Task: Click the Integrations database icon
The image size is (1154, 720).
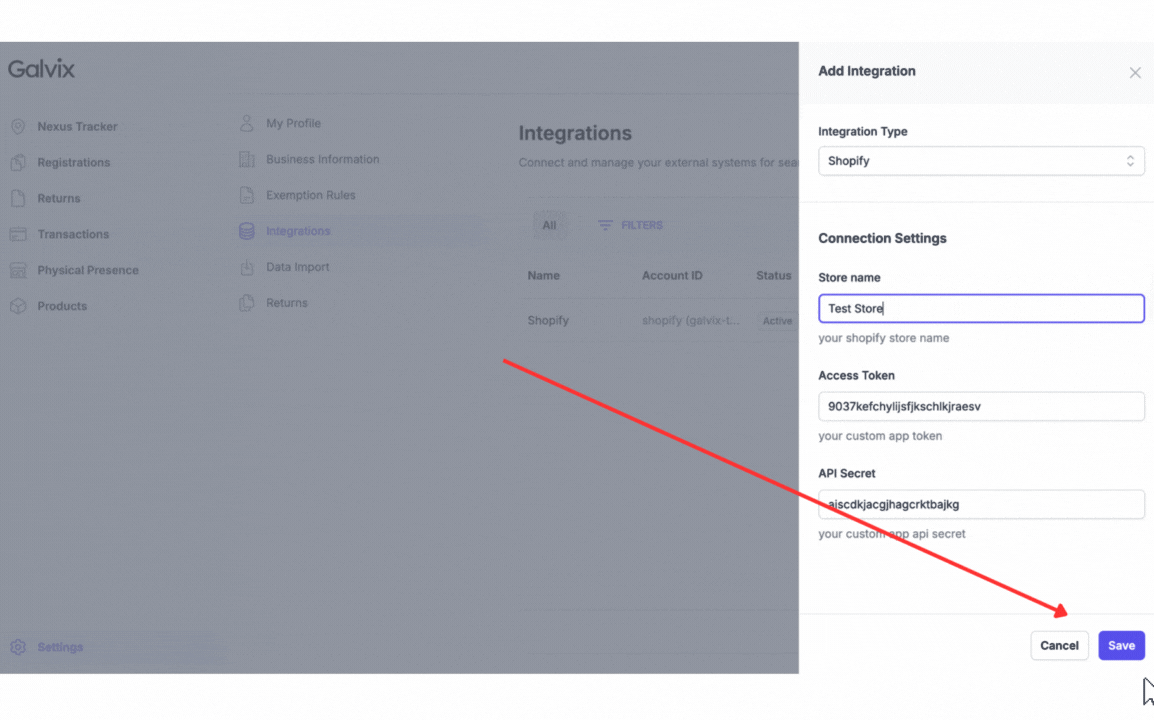Action: coord(247,231)
